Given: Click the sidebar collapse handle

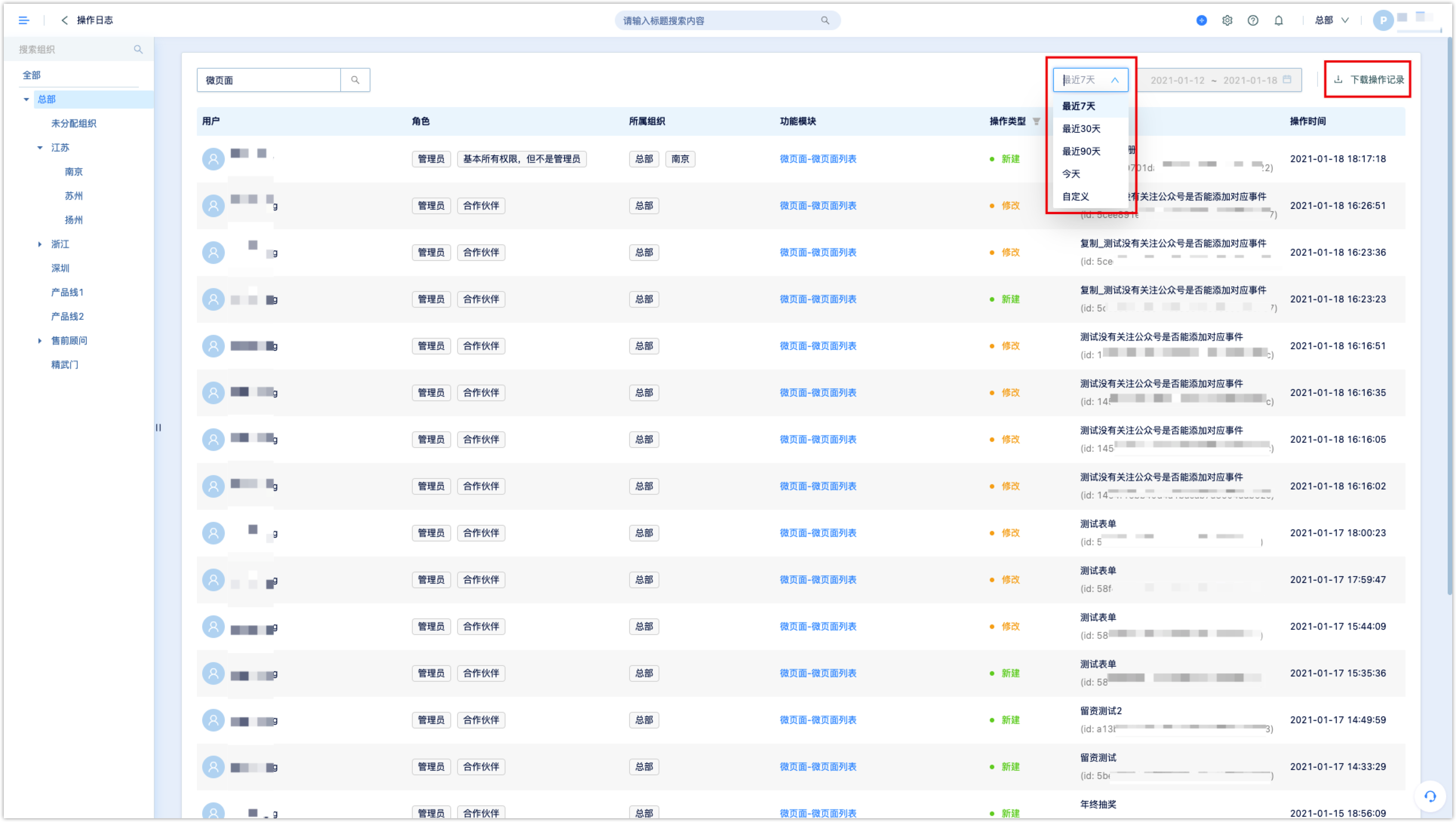Looking at the screenshot, I should click(x=158, y=428).
